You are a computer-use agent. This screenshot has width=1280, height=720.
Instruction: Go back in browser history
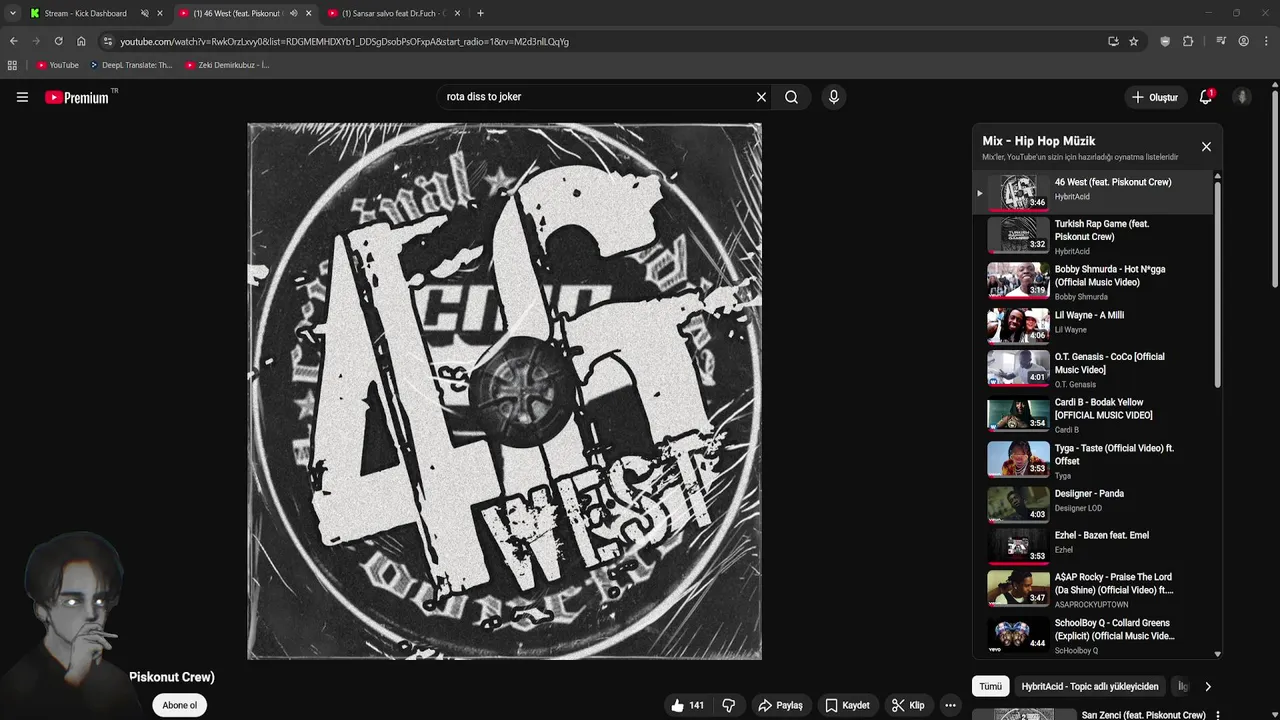click(x=13, y=41)
